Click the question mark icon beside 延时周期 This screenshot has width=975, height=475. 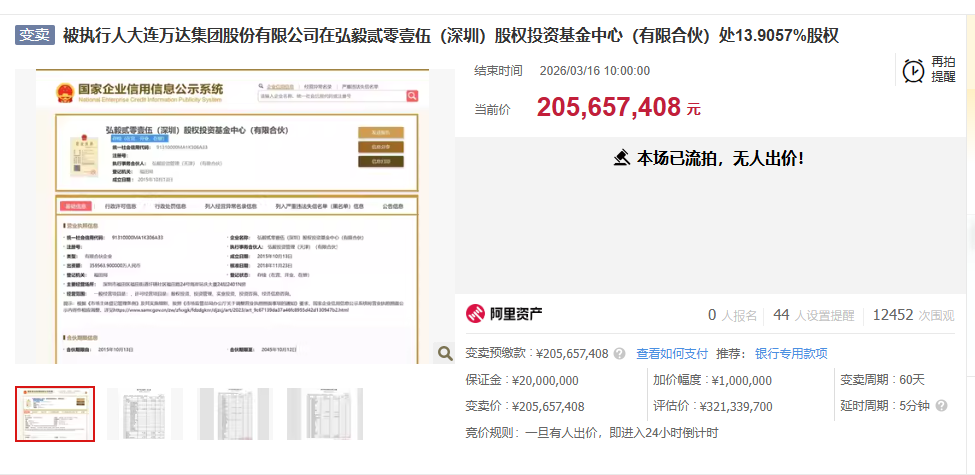(942, 406)
